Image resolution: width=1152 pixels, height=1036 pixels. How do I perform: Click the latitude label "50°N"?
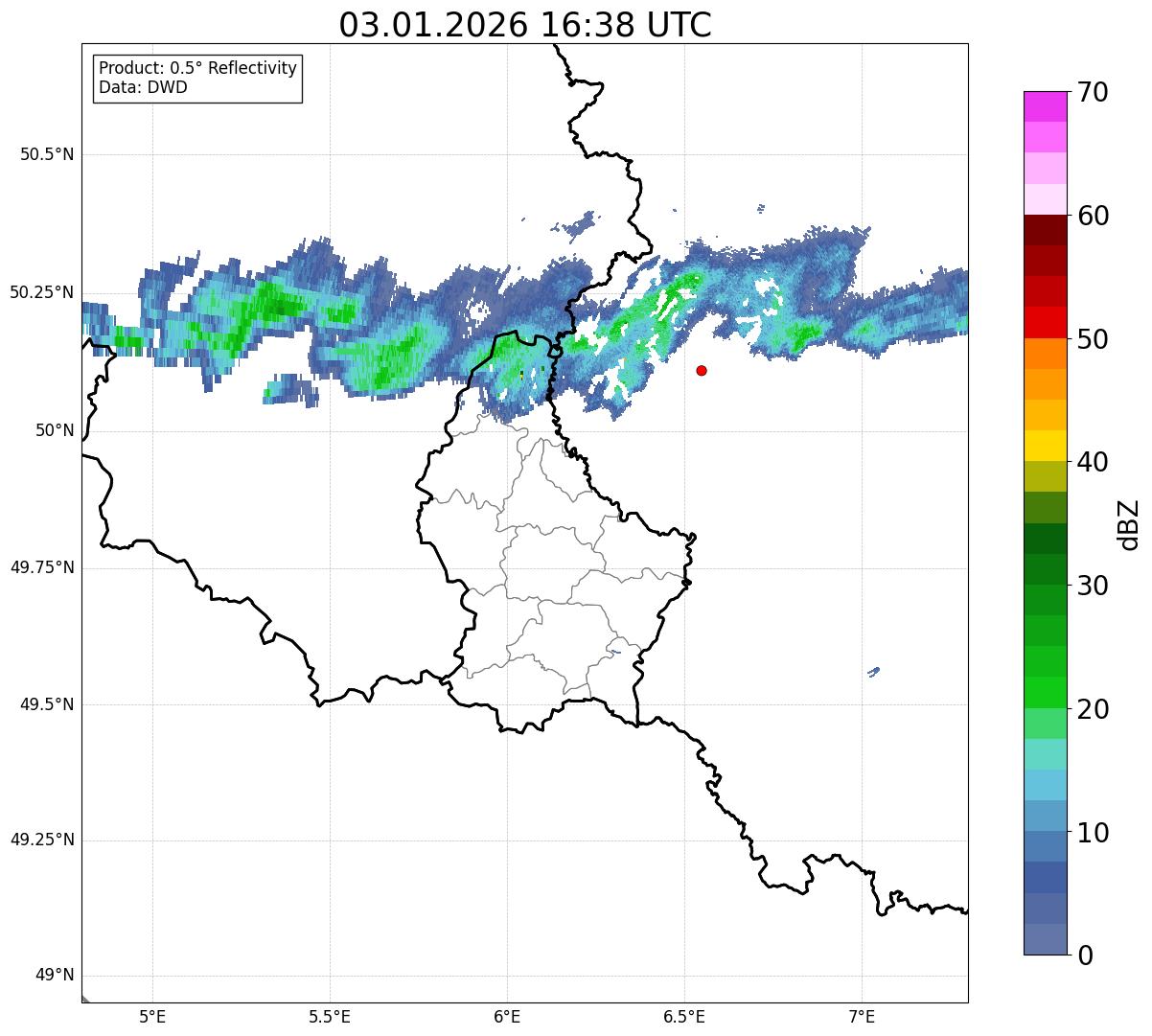[55, 430]
